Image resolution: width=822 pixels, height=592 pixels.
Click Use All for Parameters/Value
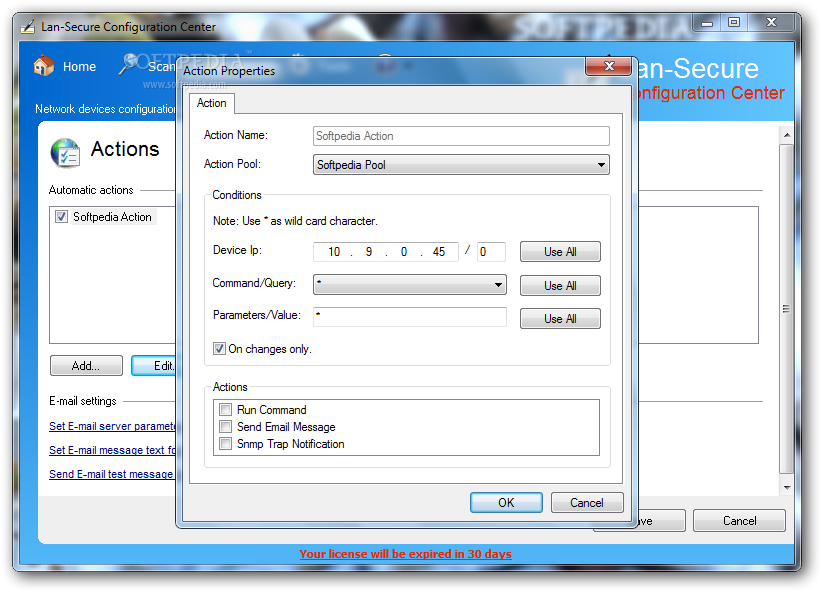(x=560, y=319)
